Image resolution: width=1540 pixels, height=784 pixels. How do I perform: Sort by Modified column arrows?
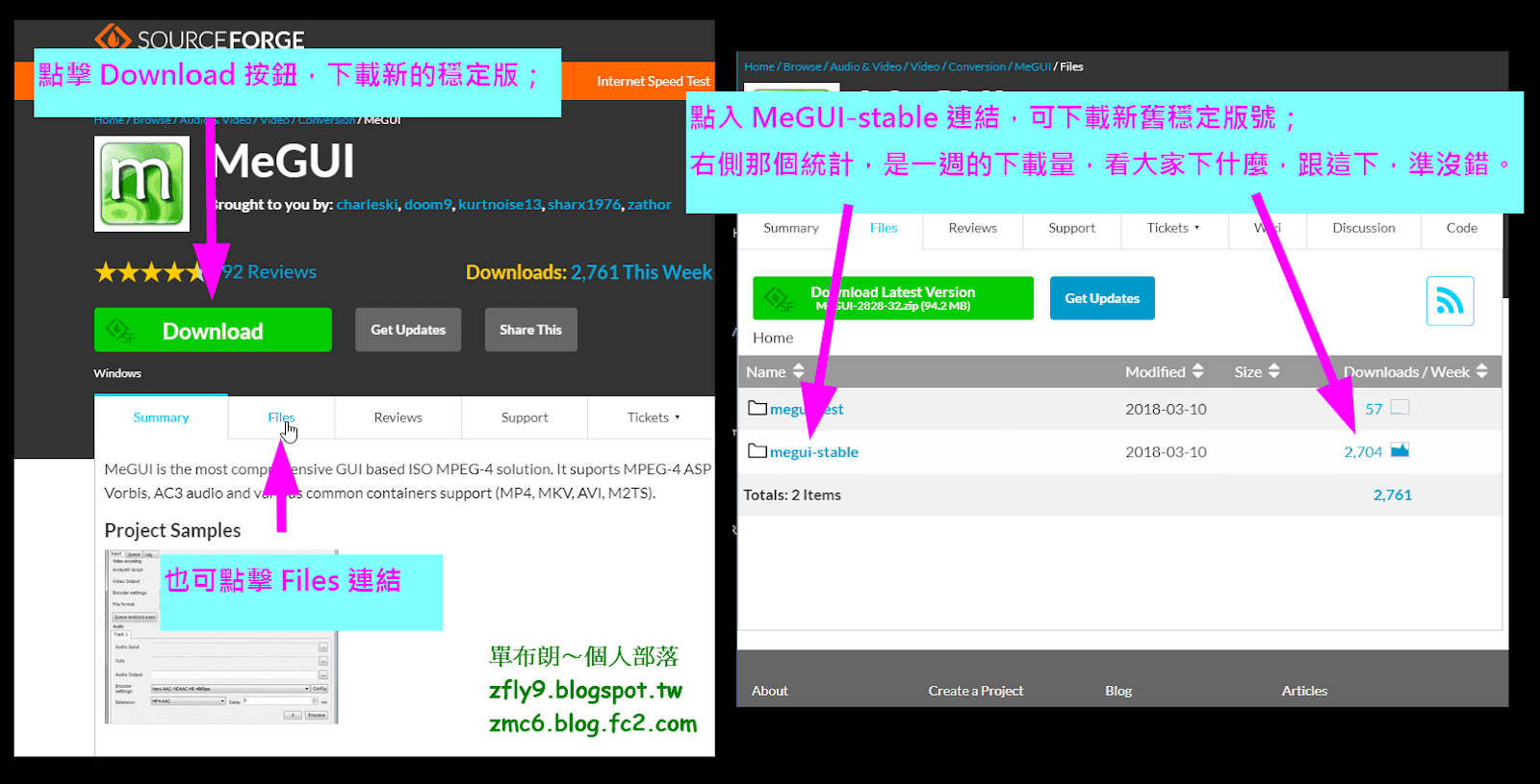1197,371
